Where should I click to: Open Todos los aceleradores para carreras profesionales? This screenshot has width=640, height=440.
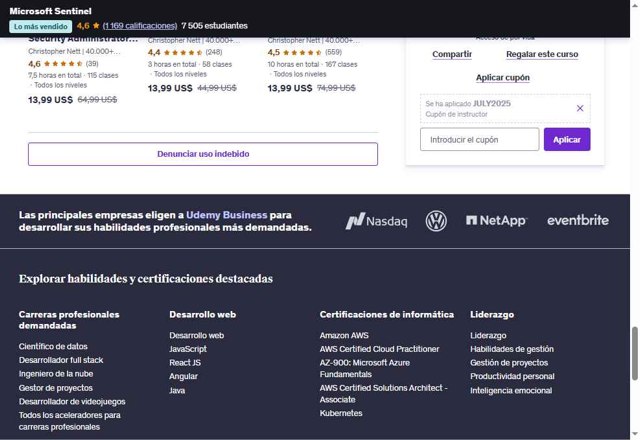(69, 421)
